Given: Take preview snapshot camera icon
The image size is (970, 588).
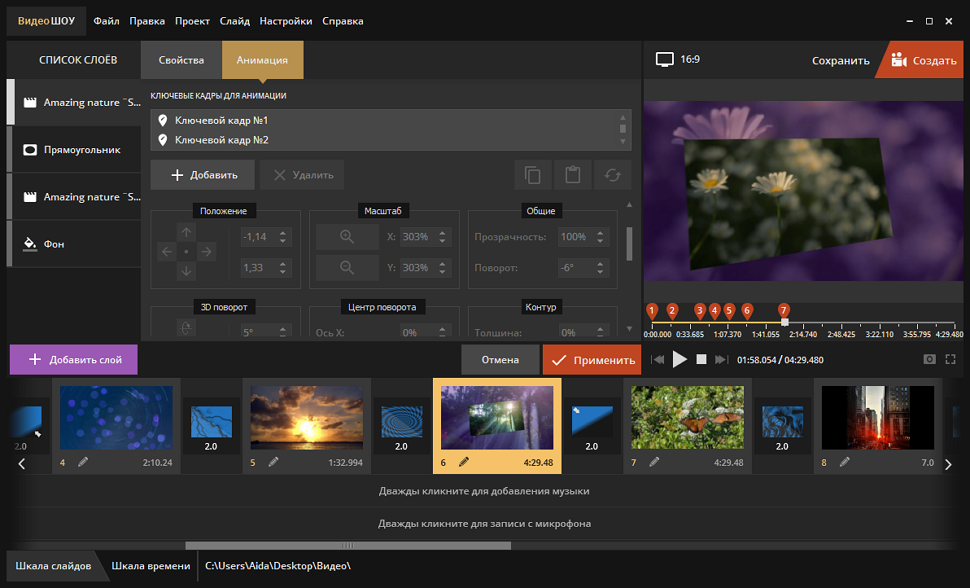Looking at the screenshot, I should click(929, 359).
